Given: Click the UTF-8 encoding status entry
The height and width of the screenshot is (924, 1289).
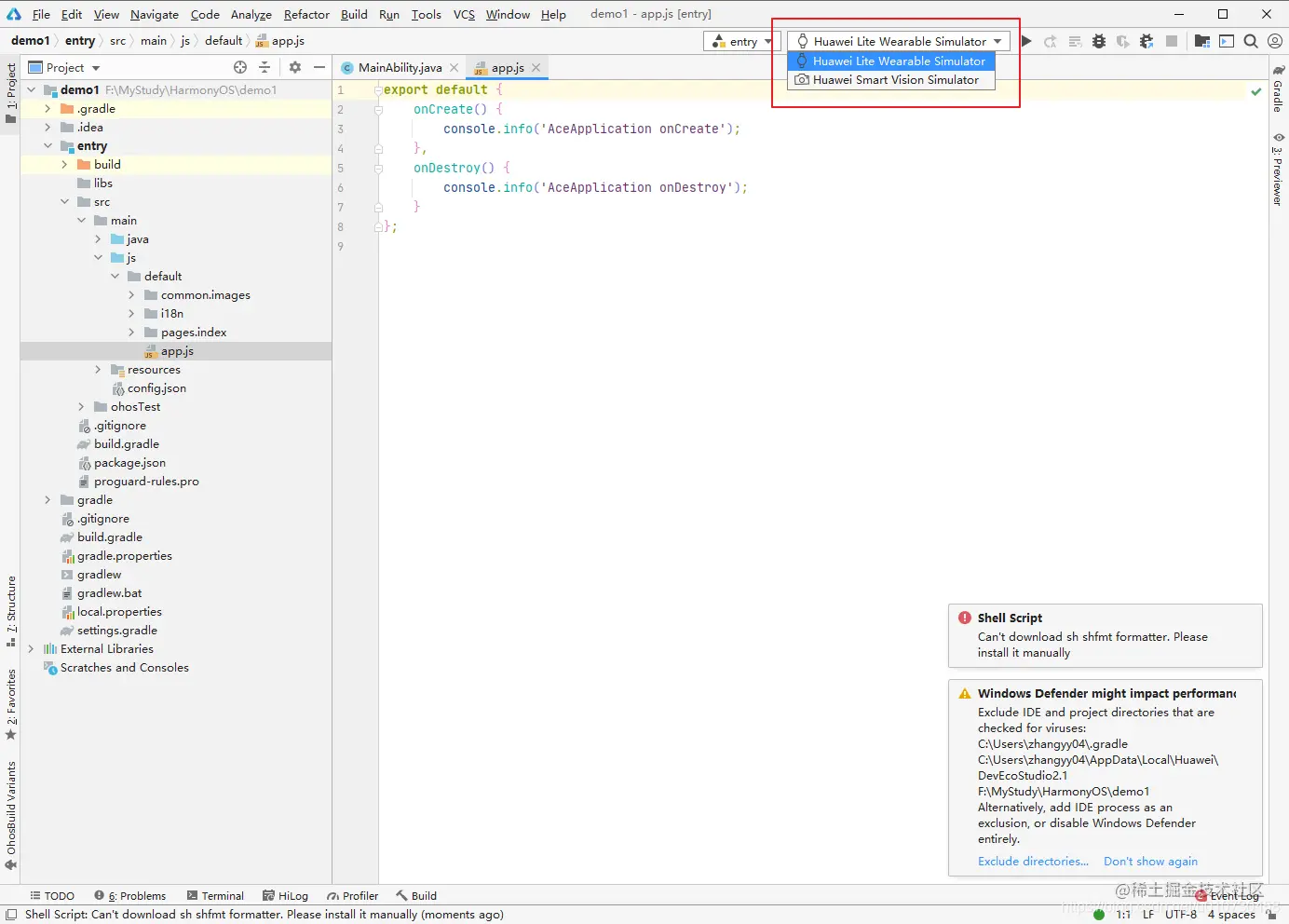Looking at the screenshot, I should tap(1181, 915).
